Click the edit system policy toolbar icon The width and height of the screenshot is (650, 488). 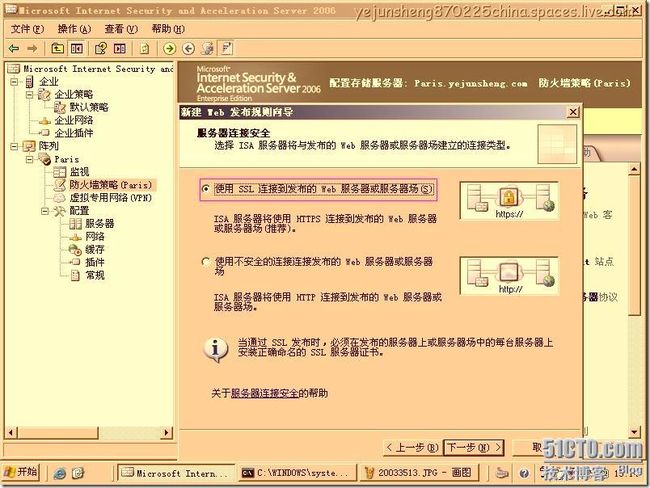point(208,49)
